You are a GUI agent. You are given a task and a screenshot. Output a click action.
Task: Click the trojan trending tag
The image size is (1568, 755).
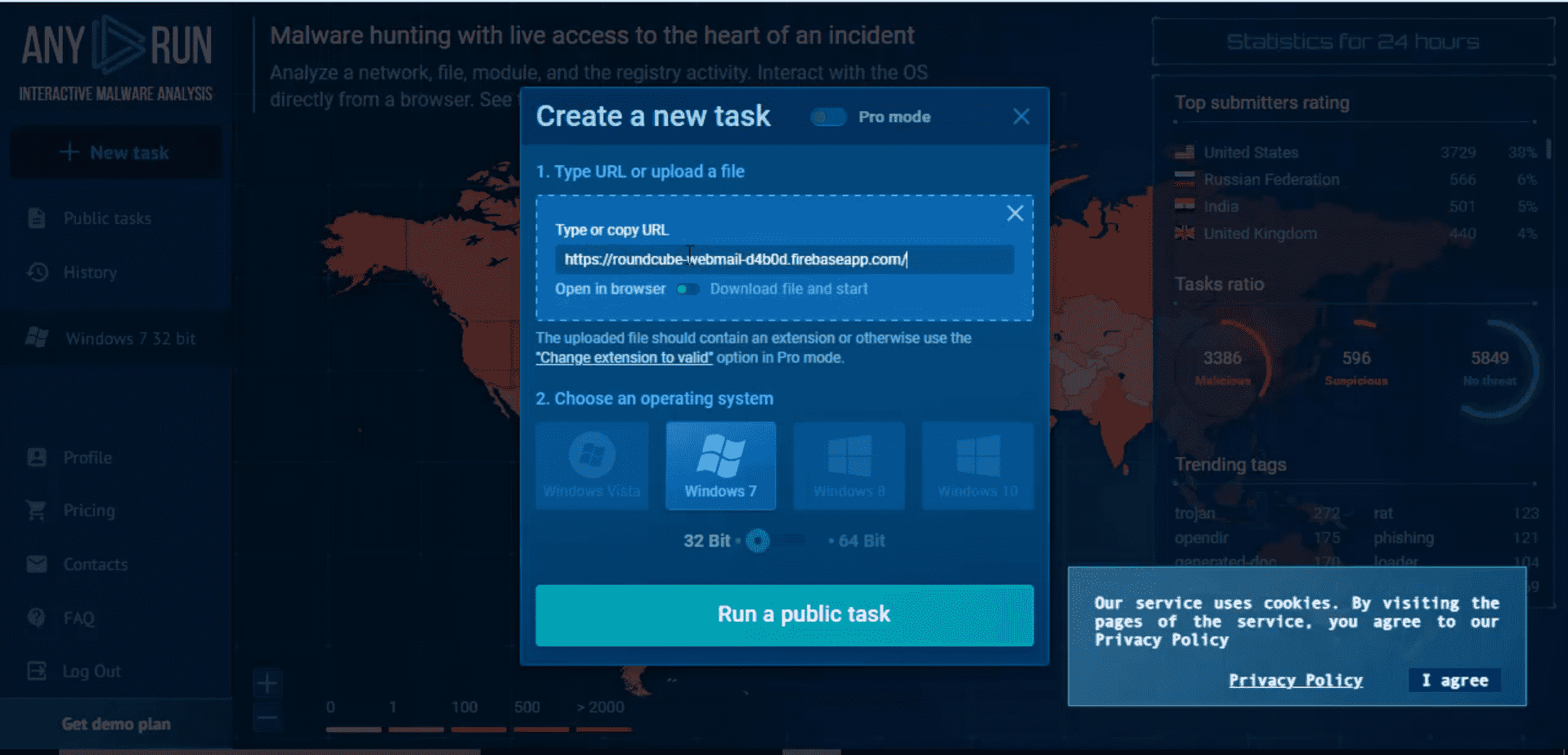(1194, 513)
